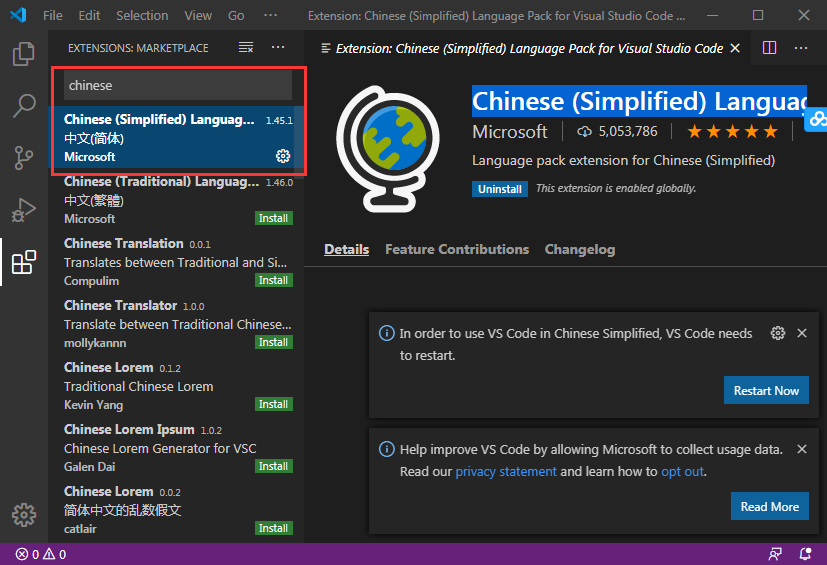Open the Edit menu

click(89, 15)
